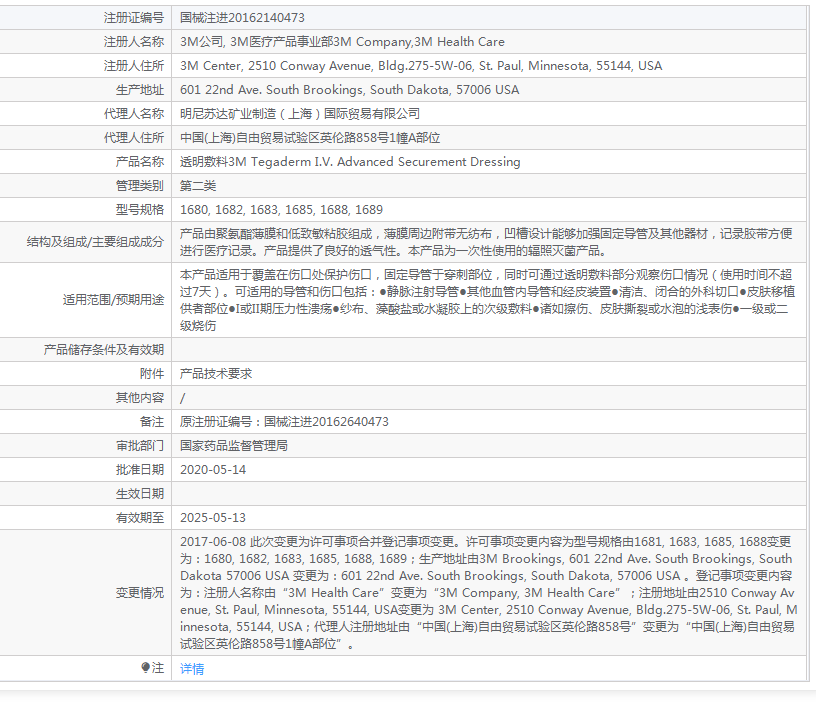The image size is (816, 706).
Task: Click the 产品储存条件及有效期 label
Action: (x=104, y=350)
